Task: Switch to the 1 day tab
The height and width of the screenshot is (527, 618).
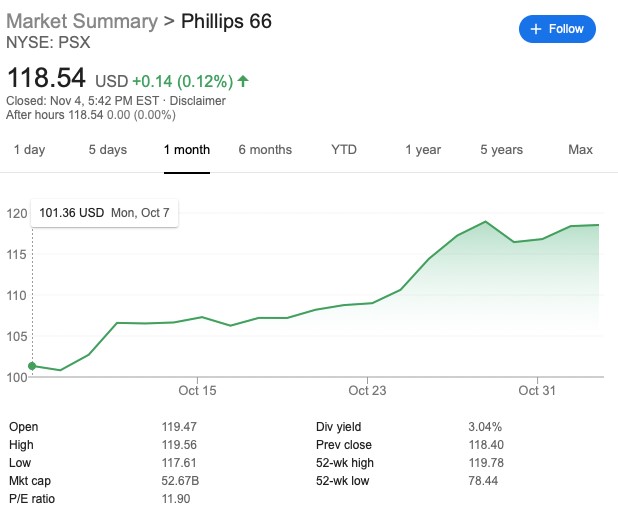Action: pos(29,150)
